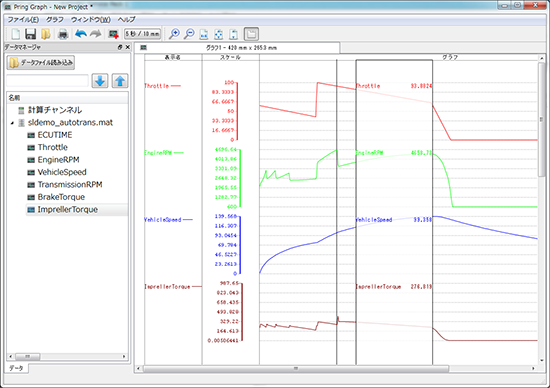
Task: Click the fit-to-view arrows icon
Action: point(219,34)
